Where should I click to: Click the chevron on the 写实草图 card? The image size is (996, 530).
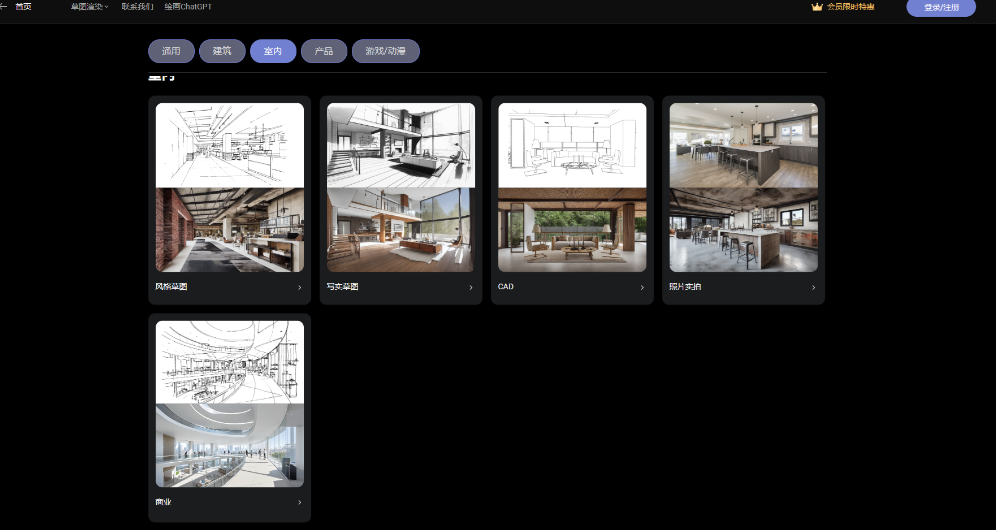pyautogui.click(x=471, y=288)
